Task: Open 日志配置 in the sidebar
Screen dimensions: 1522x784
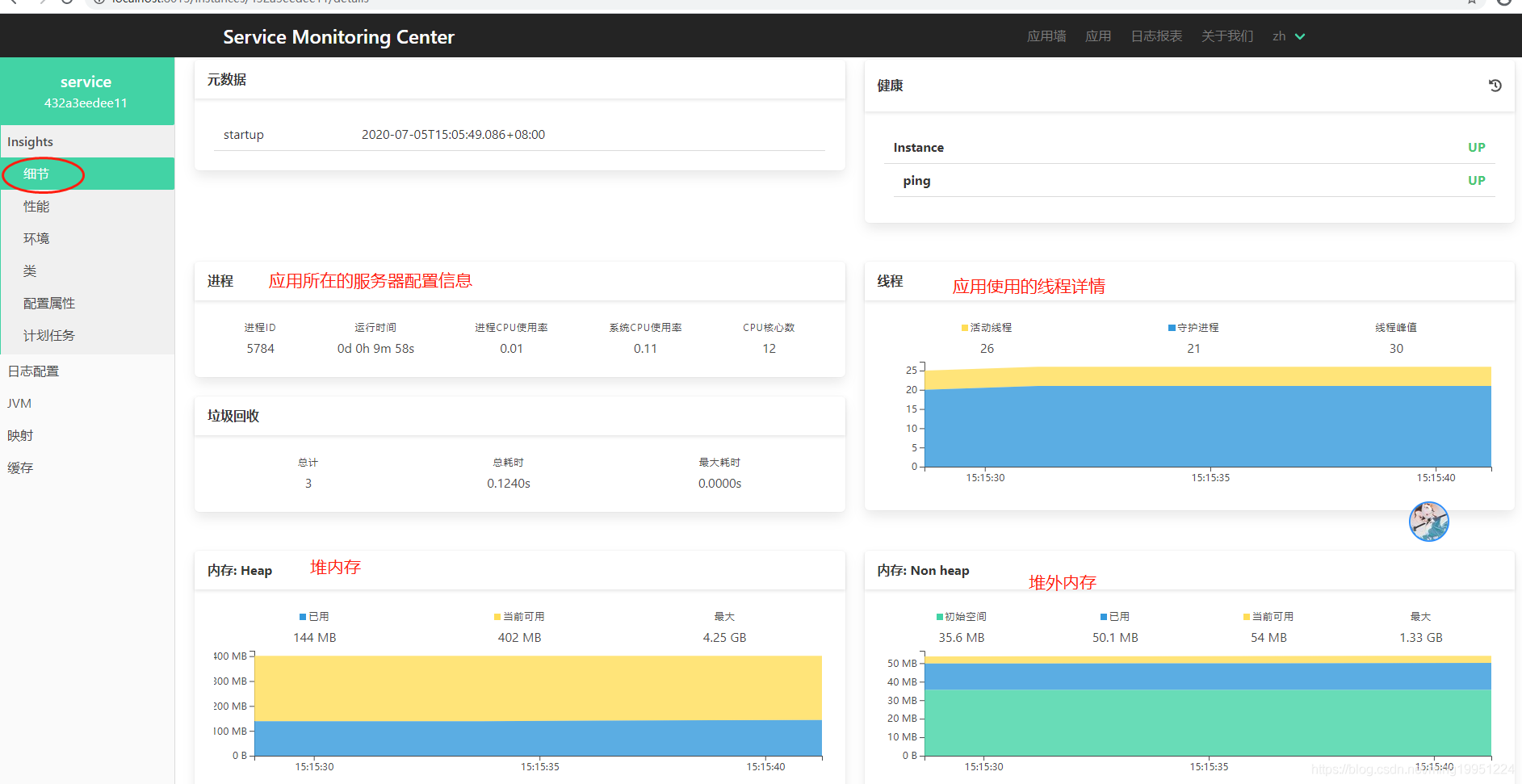Action: pyautogui.click(x=33, y=371)
